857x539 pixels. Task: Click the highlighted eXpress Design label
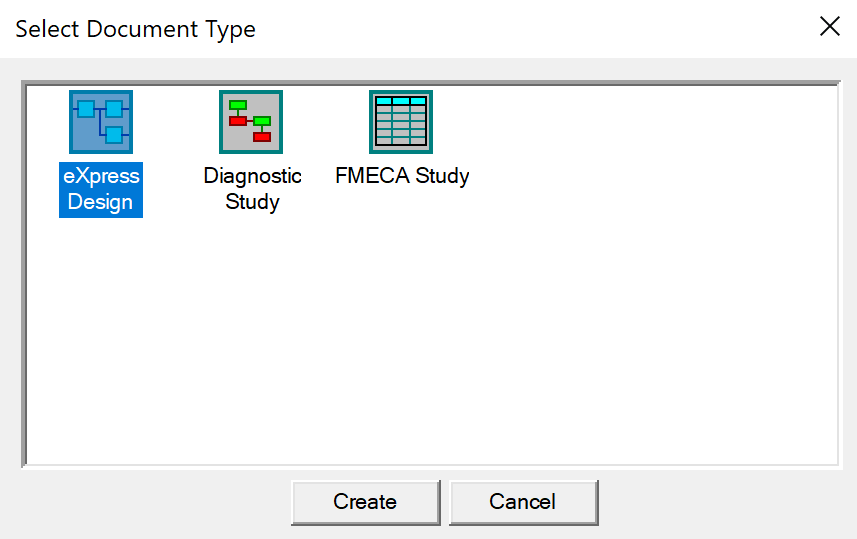click(101, 190)
